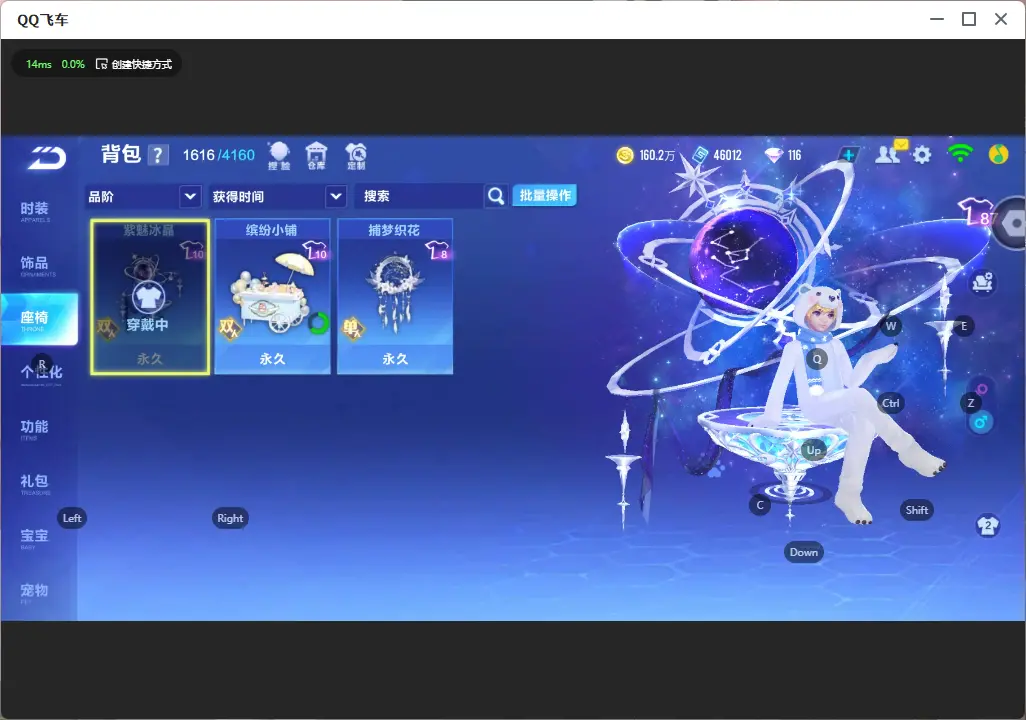The width and height of the screenshot is (1026, 720).
Task: Switch to the 宝宝 tab
Action: coord(35,537)
